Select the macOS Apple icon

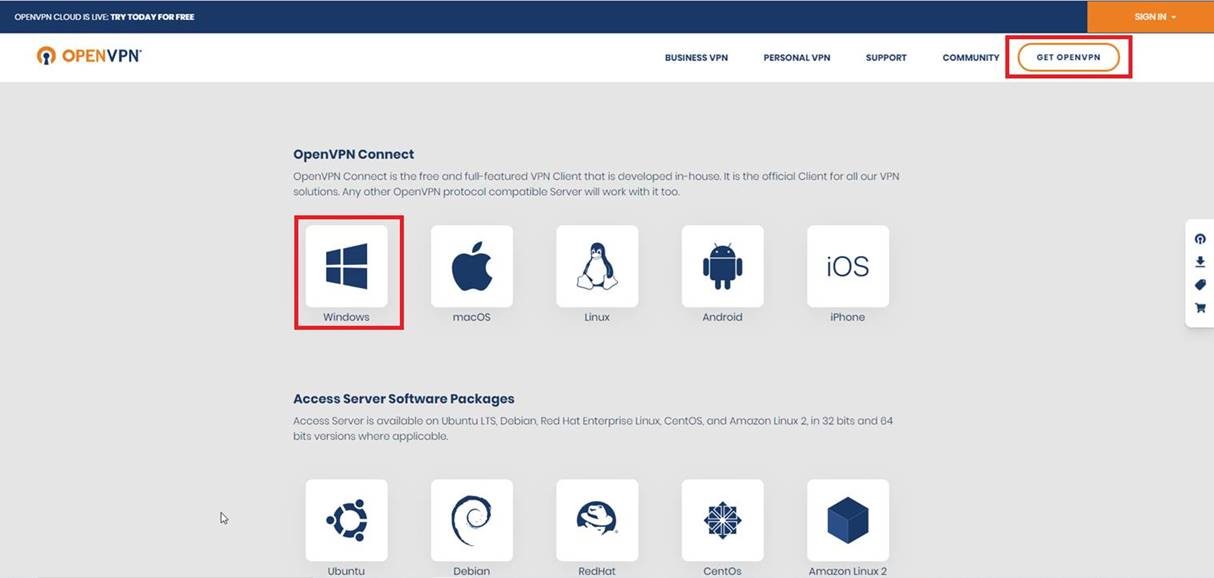coord(472,266)
